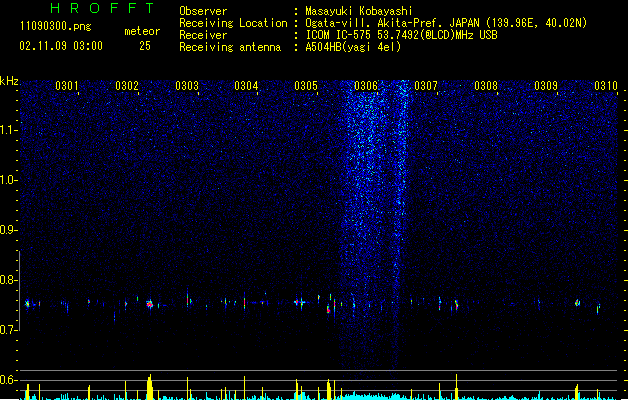Image resolution: width=629 pixels, height=400 pixels.
Task: Click the meteor echo near 0309
Action: [x=577, y=303]
